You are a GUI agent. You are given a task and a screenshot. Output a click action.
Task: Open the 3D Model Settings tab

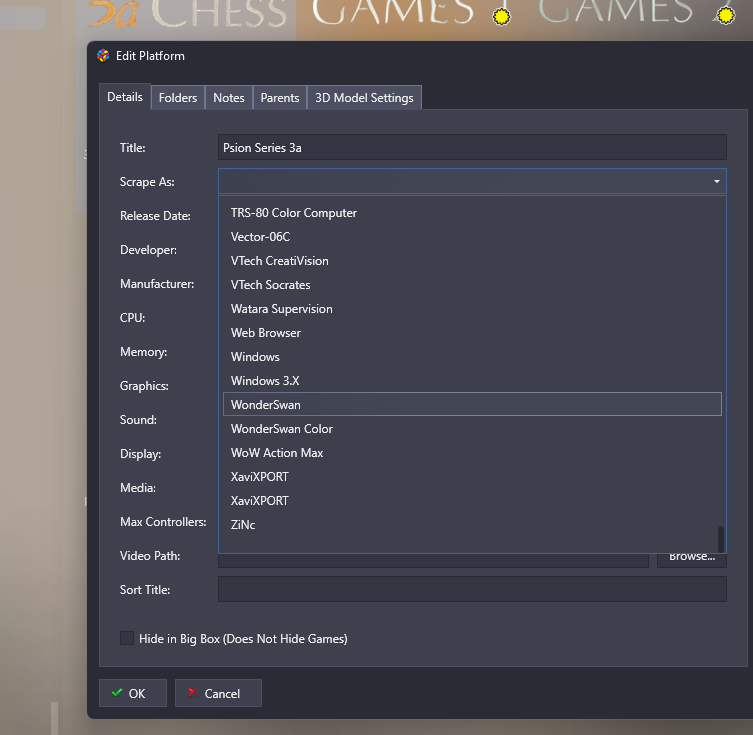click(364, 97)
